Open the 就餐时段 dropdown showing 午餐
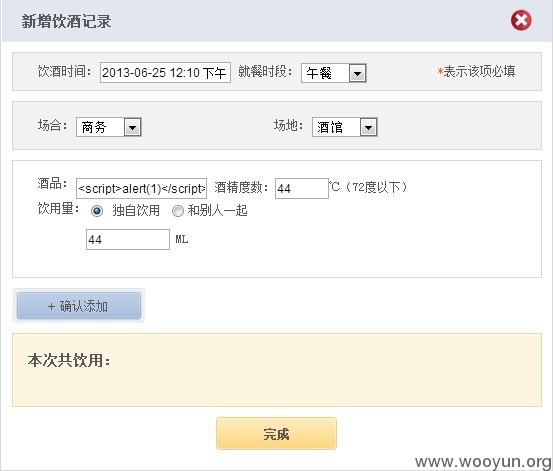This screenshot has height=471, width=553. click(334, 73)
